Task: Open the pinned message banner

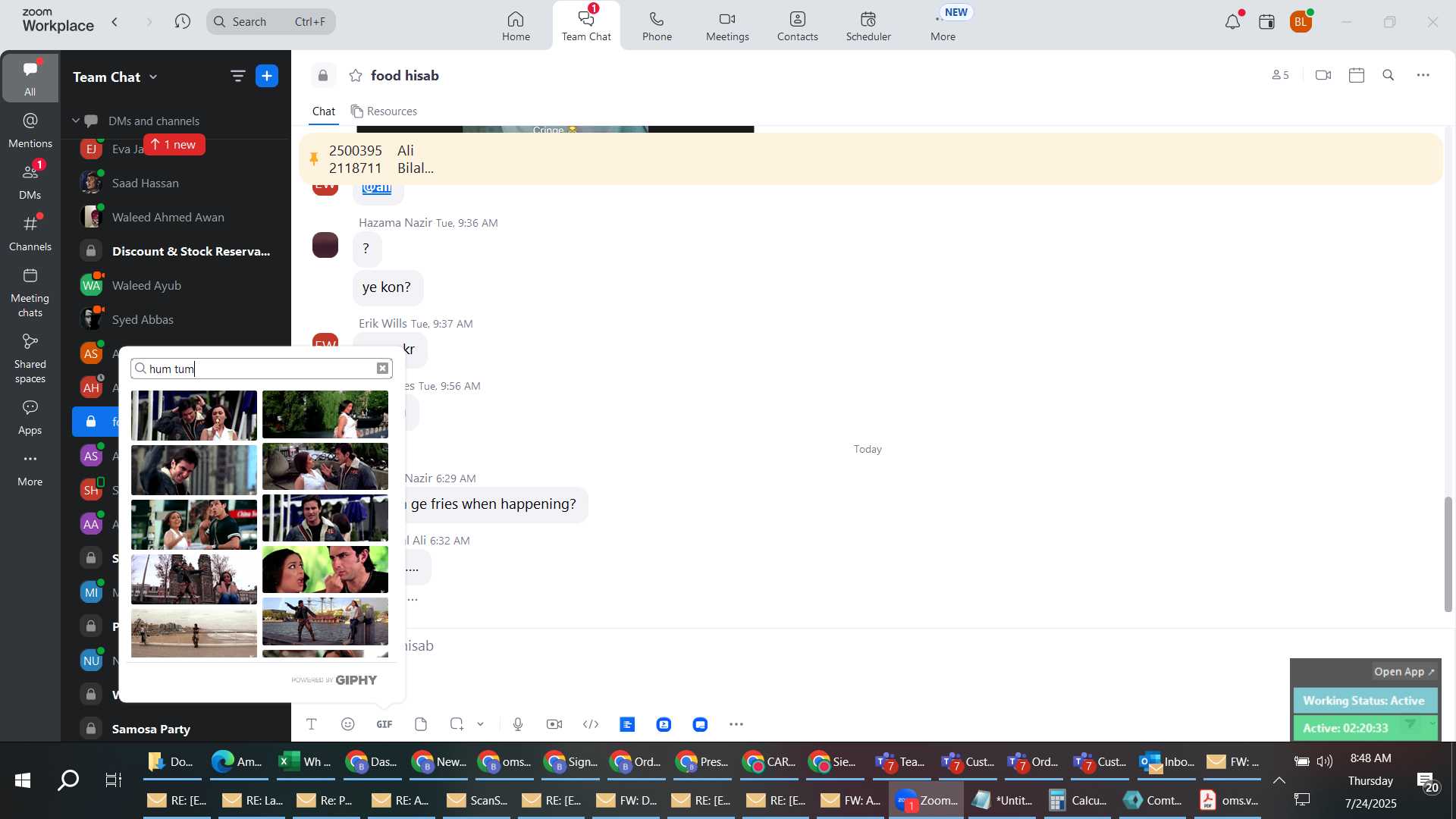Action: (x=871, y=159)
